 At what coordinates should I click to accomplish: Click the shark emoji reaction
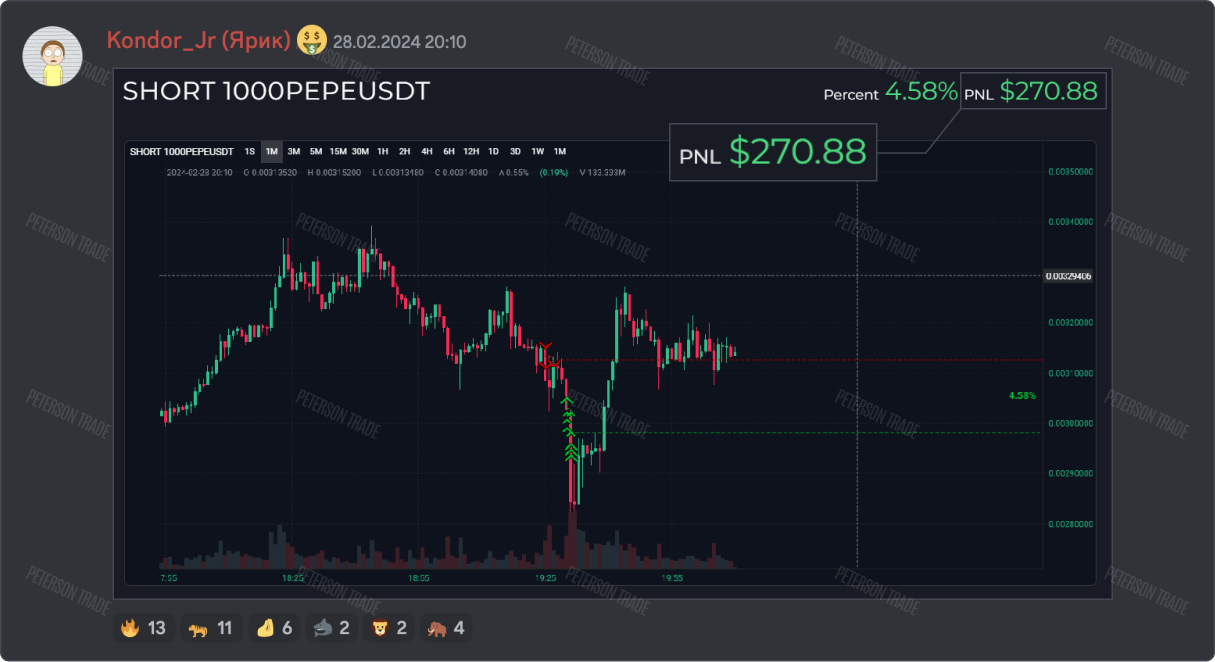click(x=330, y=628)
